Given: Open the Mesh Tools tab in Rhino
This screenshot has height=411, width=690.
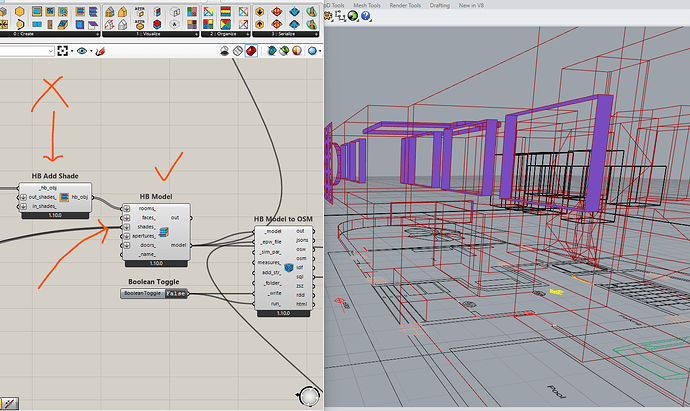Looking at the screenshot, I should 367,5.
